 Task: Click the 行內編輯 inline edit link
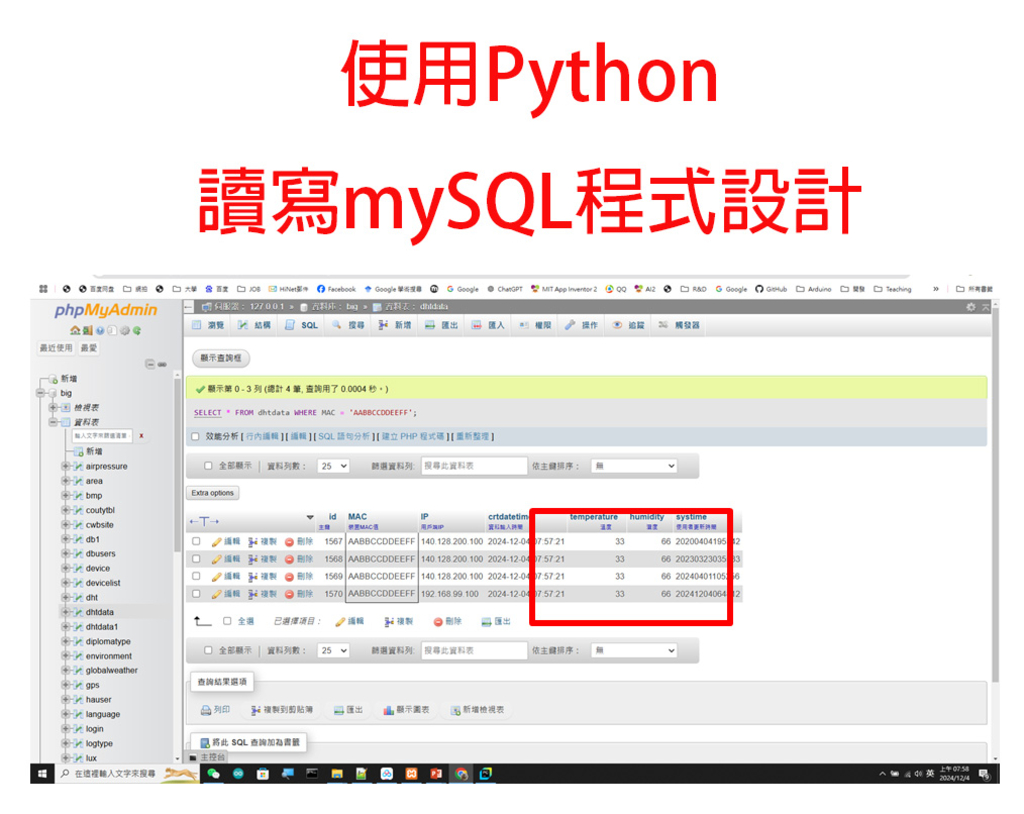[x=262, y=436]
